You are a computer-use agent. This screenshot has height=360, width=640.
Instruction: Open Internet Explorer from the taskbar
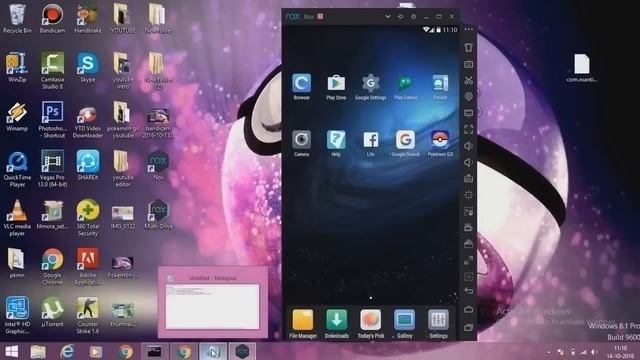67,351
